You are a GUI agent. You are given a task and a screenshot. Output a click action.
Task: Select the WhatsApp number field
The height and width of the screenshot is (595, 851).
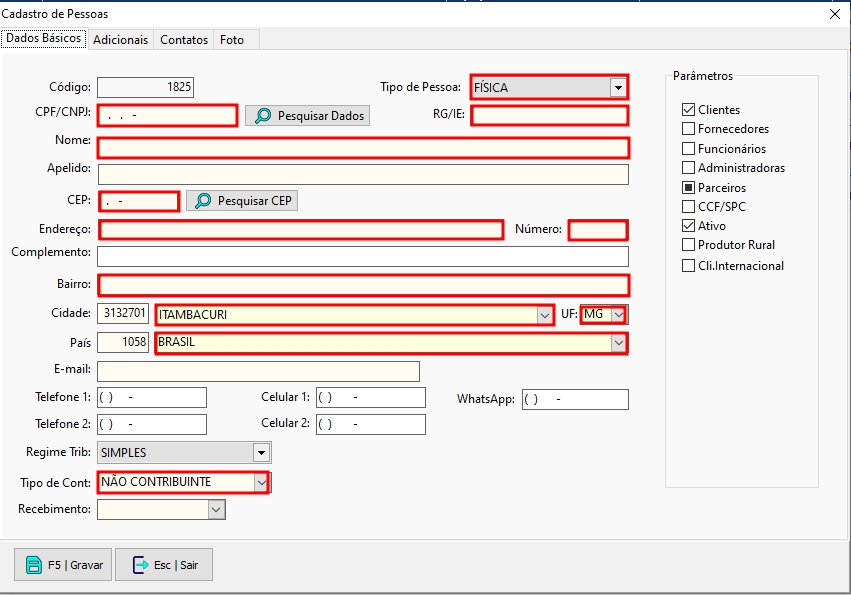[575, 400]
